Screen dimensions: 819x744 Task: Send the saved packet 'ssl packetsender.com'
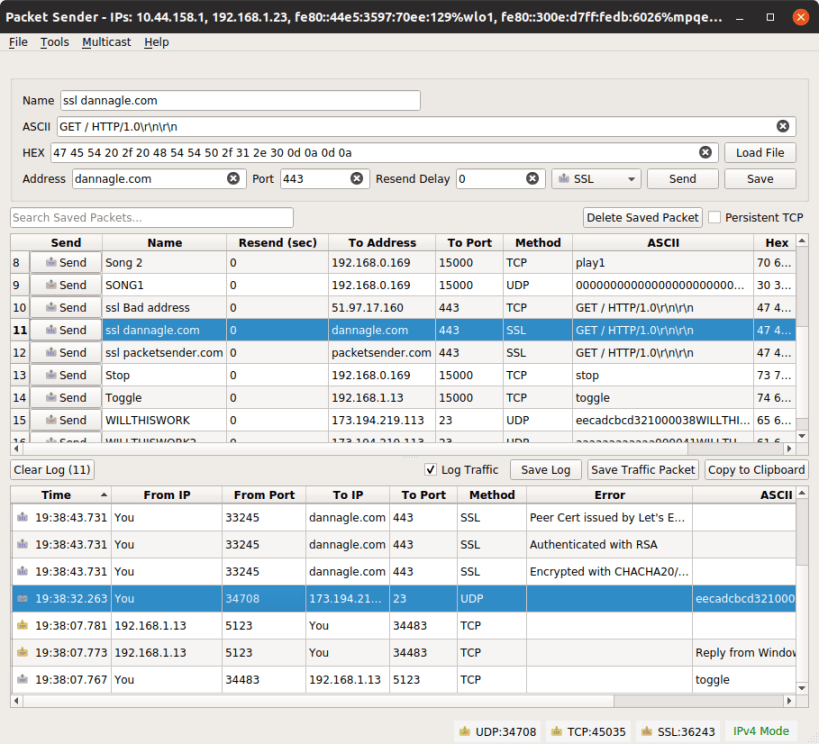click(66, 352)
